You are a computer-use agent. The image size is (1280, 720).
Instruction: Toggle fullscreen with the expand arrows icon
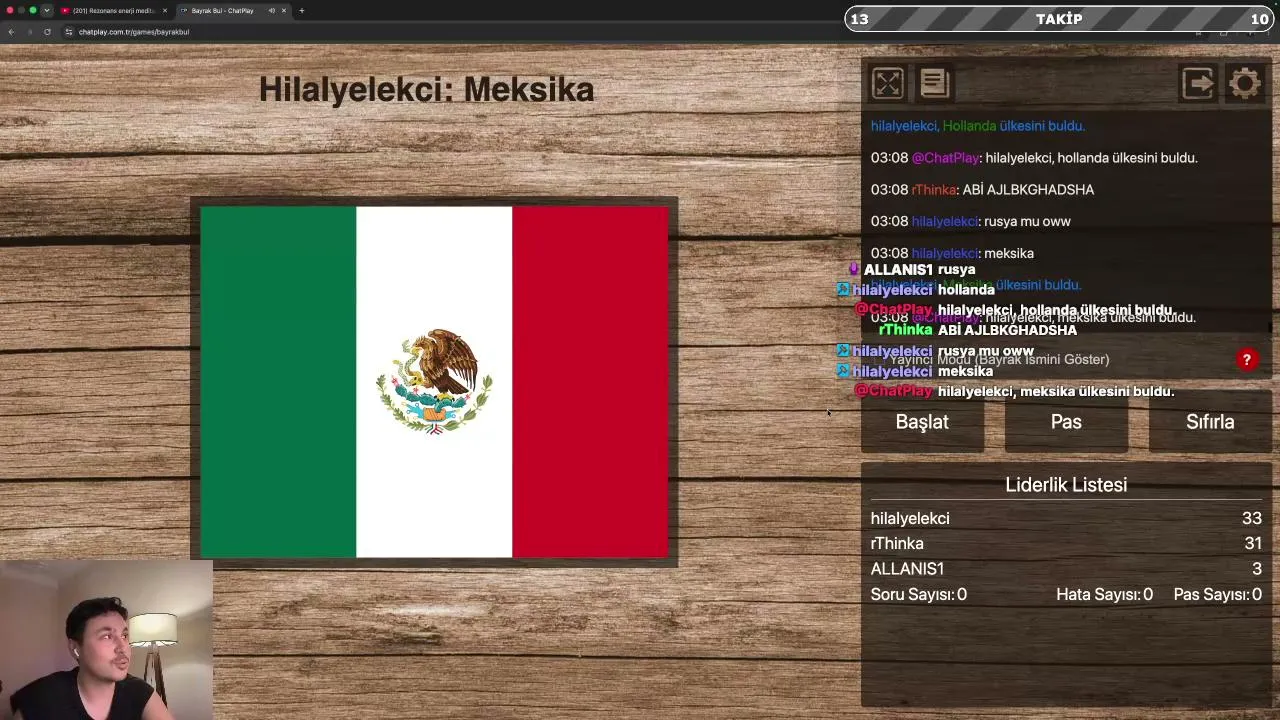(x=887, y=84)
